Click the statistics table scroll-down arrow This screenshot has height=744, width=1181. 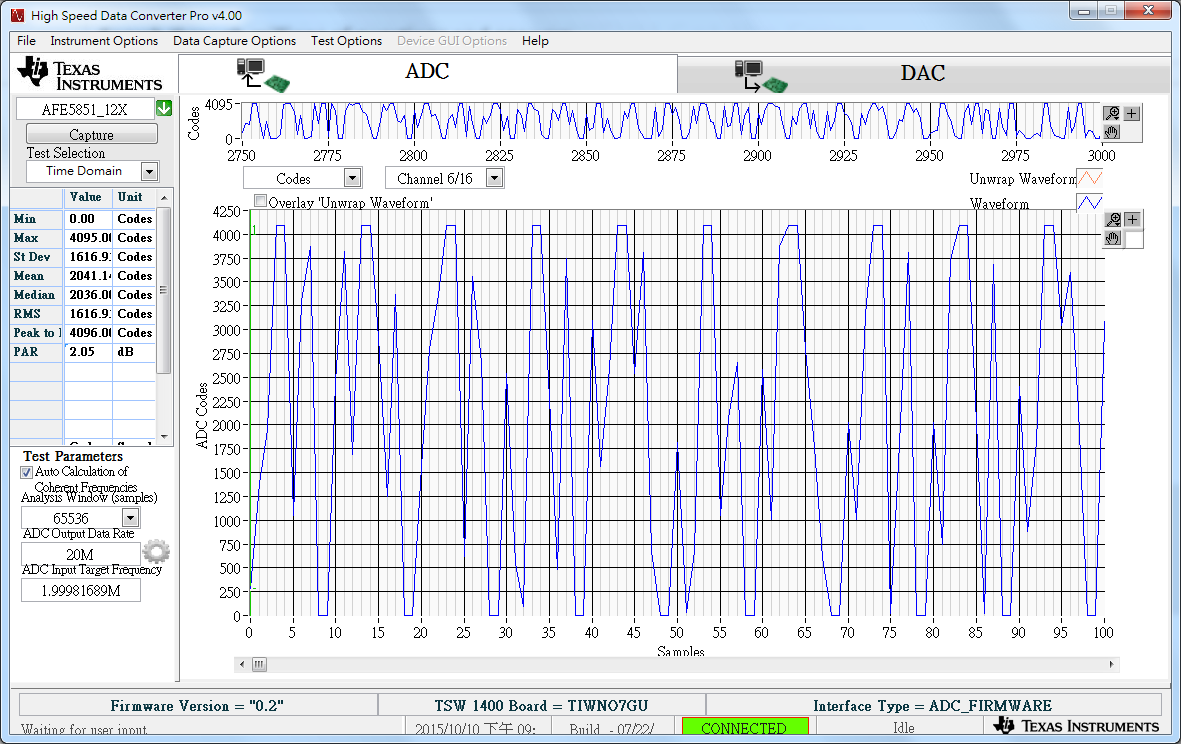click(164, 436)
